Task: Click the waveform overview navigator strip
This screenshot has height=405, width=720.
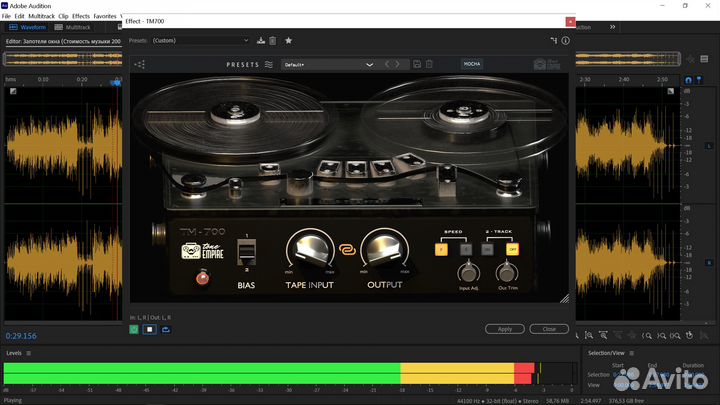Action: 62,59
